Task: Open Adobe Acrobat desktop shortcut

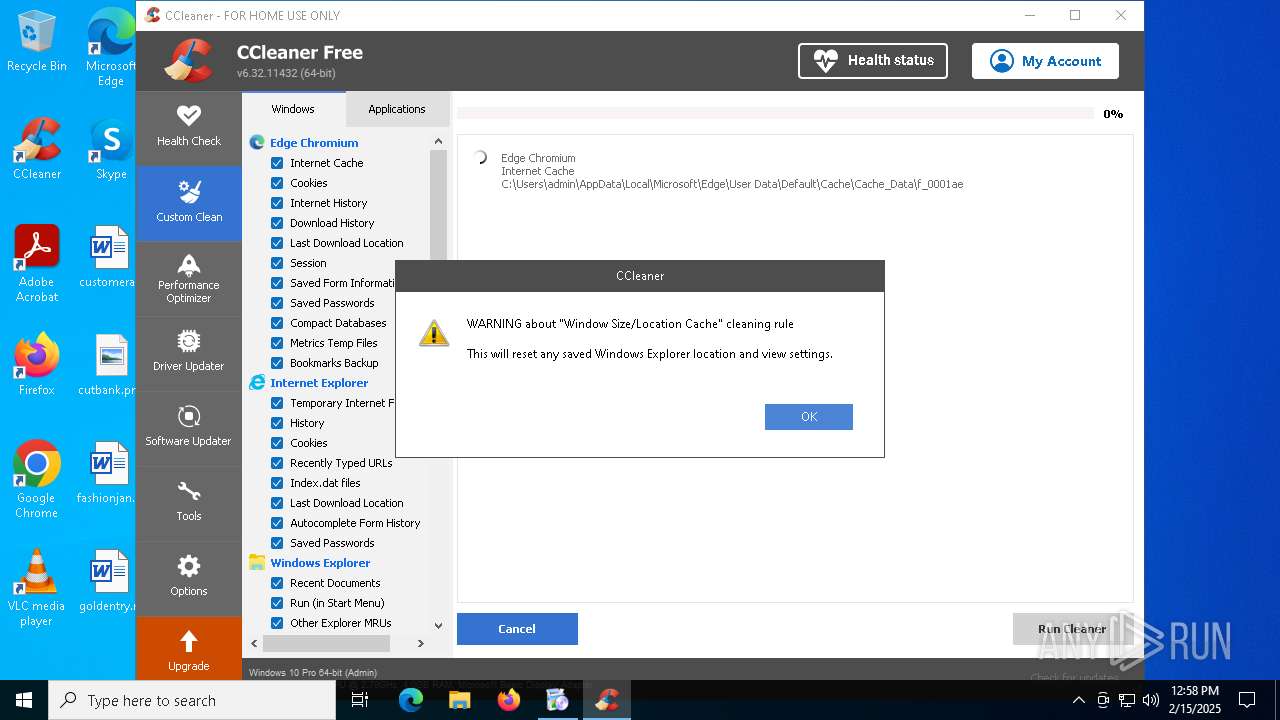Action: [36, 264]
